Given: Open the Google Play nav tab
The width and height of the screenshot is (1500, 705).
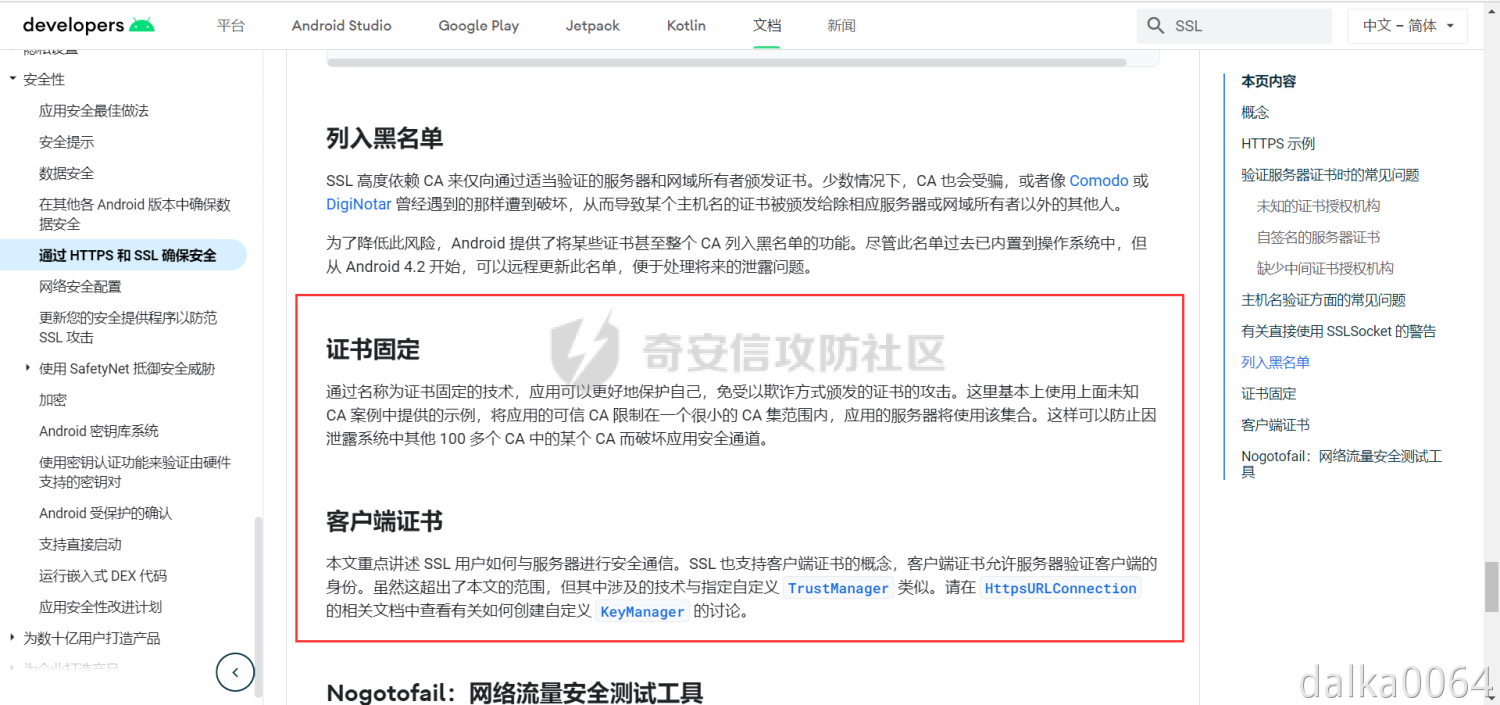Looking at the screenshot, I should [x=479, y=26].
